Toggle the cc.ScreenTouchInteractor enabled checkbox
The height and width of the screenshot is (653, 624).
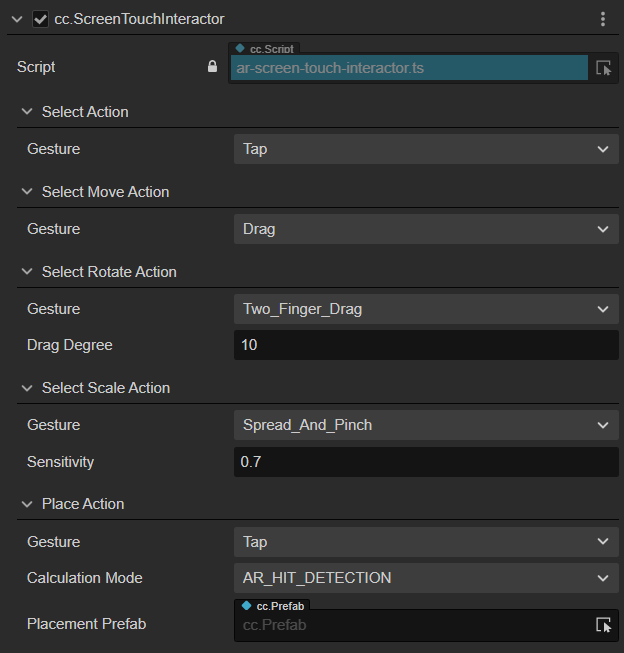(x=40, y=19)
